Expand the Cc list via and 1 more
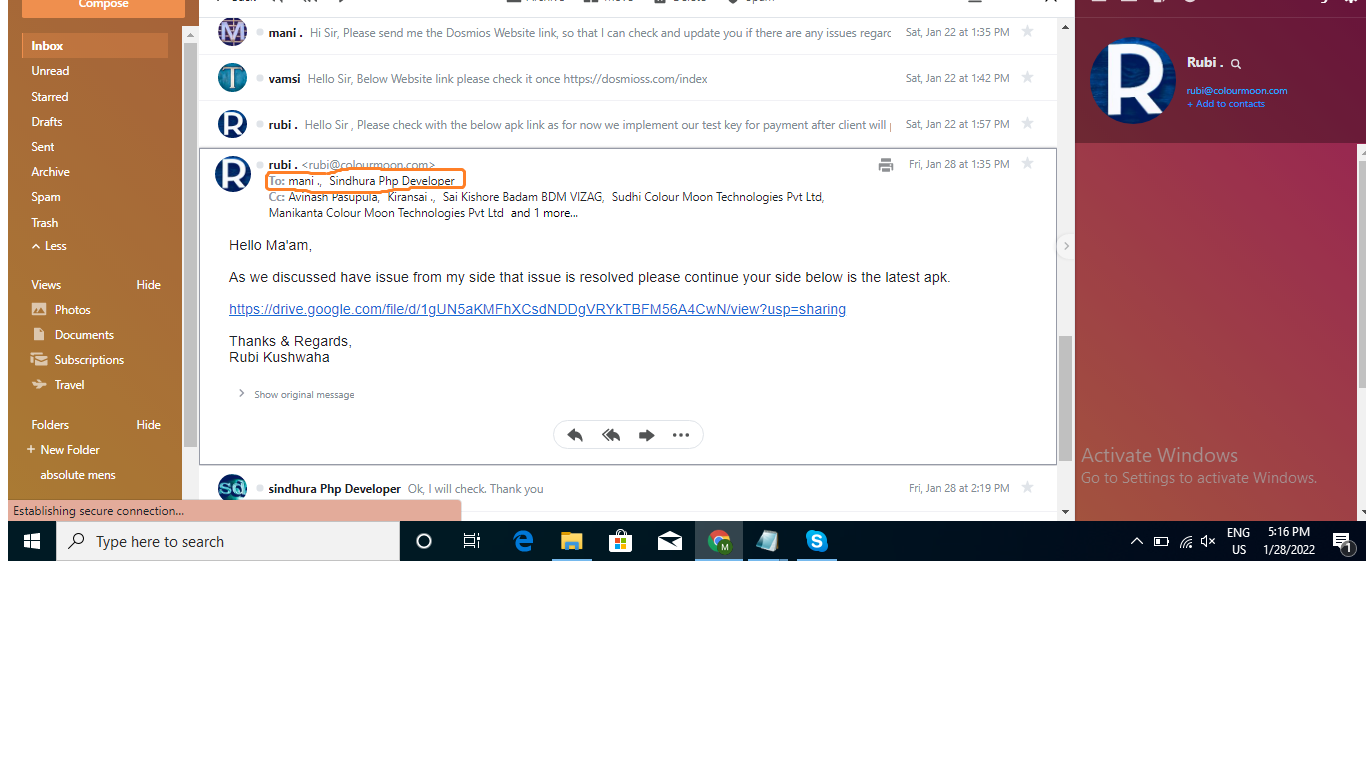Image resolution: width=1366 pixels, height=768 pixels. [x=544, y=213]
